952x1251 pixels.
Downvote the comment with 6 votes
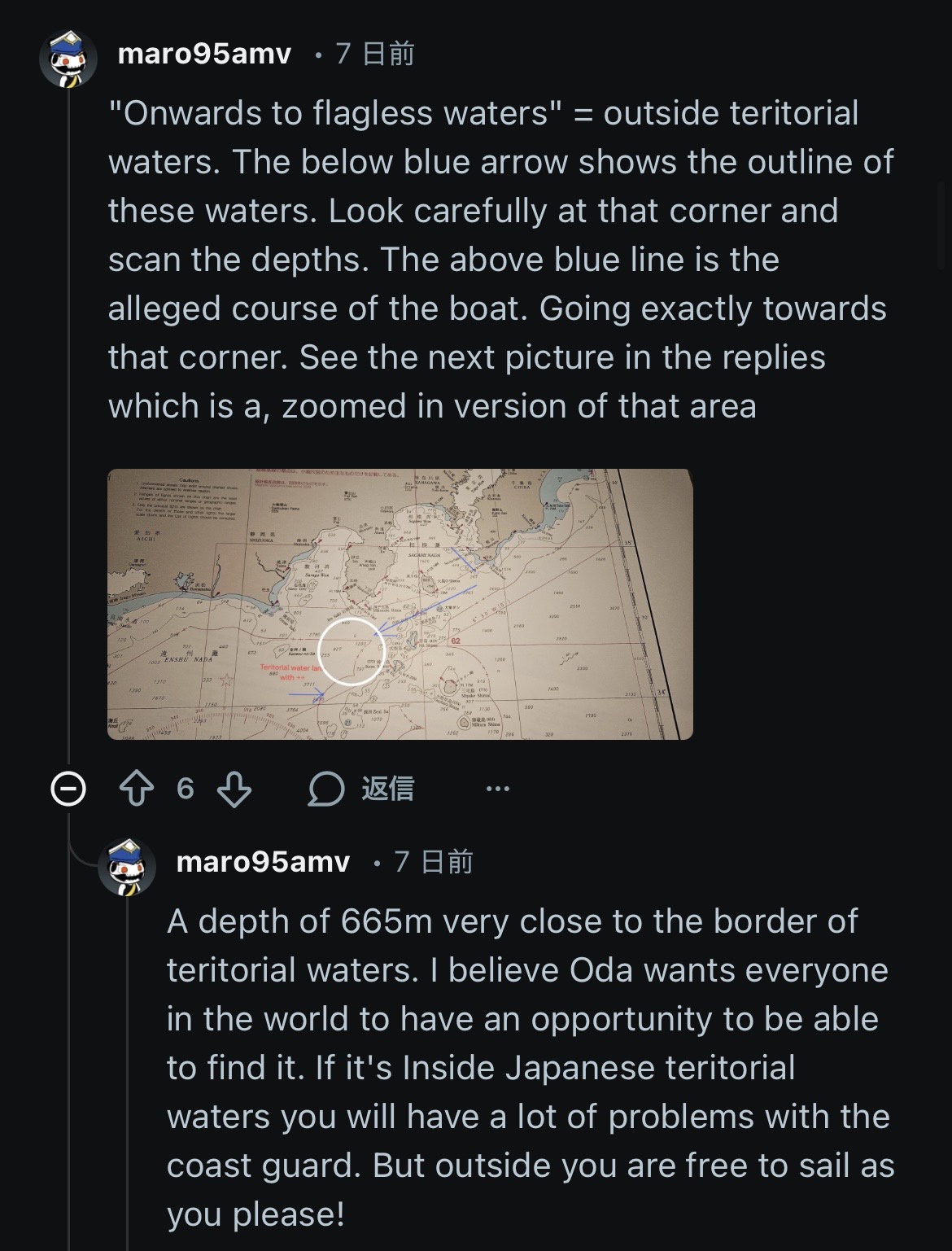point(234,789)
